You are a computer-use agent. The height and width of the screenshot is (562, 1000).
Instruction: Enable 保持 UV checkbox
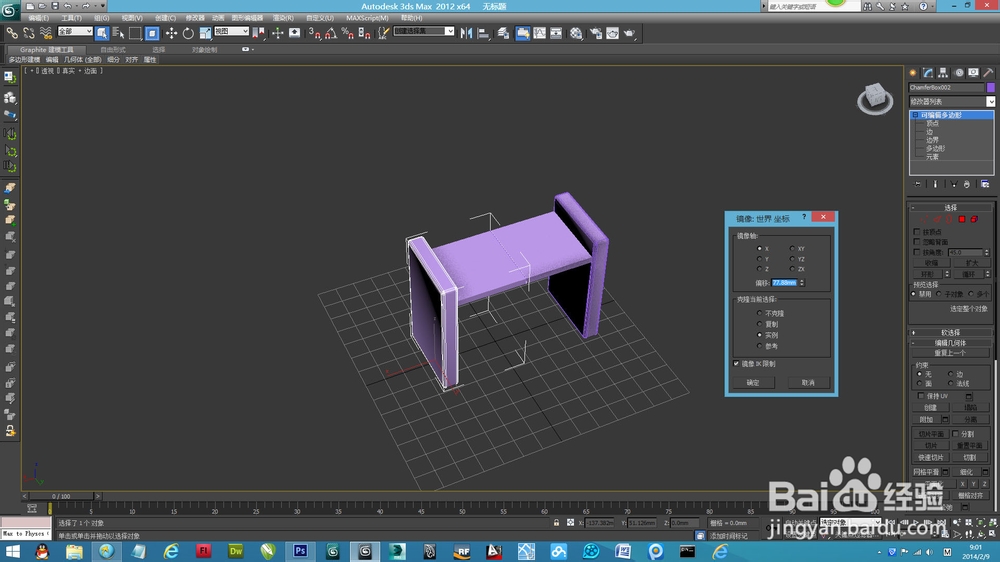(x=920, y=396)
